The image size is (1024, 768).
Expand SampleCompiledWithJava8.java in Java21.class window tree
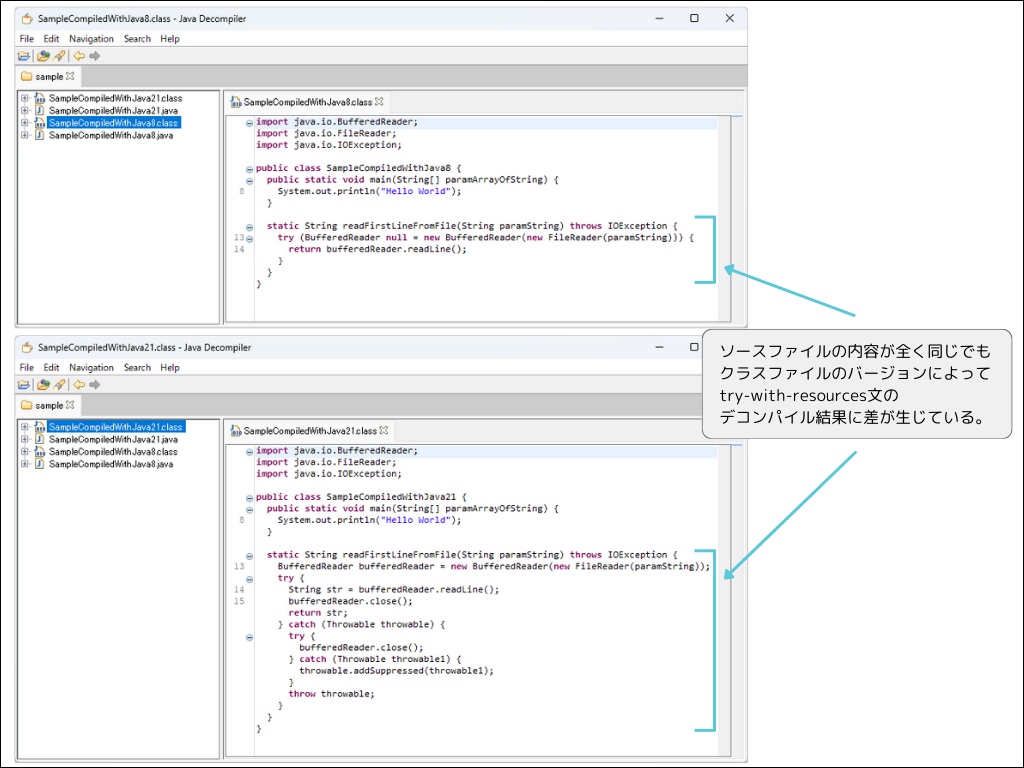point(25,464)
